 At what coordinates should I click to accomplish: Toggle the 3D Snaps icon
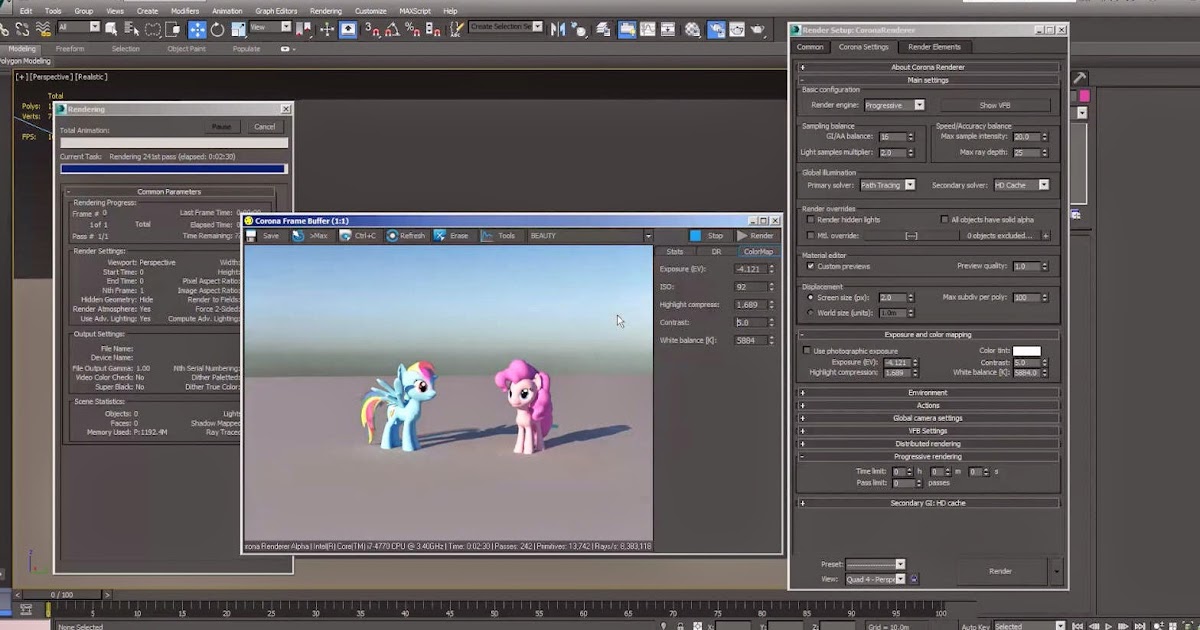coord(373,30)
